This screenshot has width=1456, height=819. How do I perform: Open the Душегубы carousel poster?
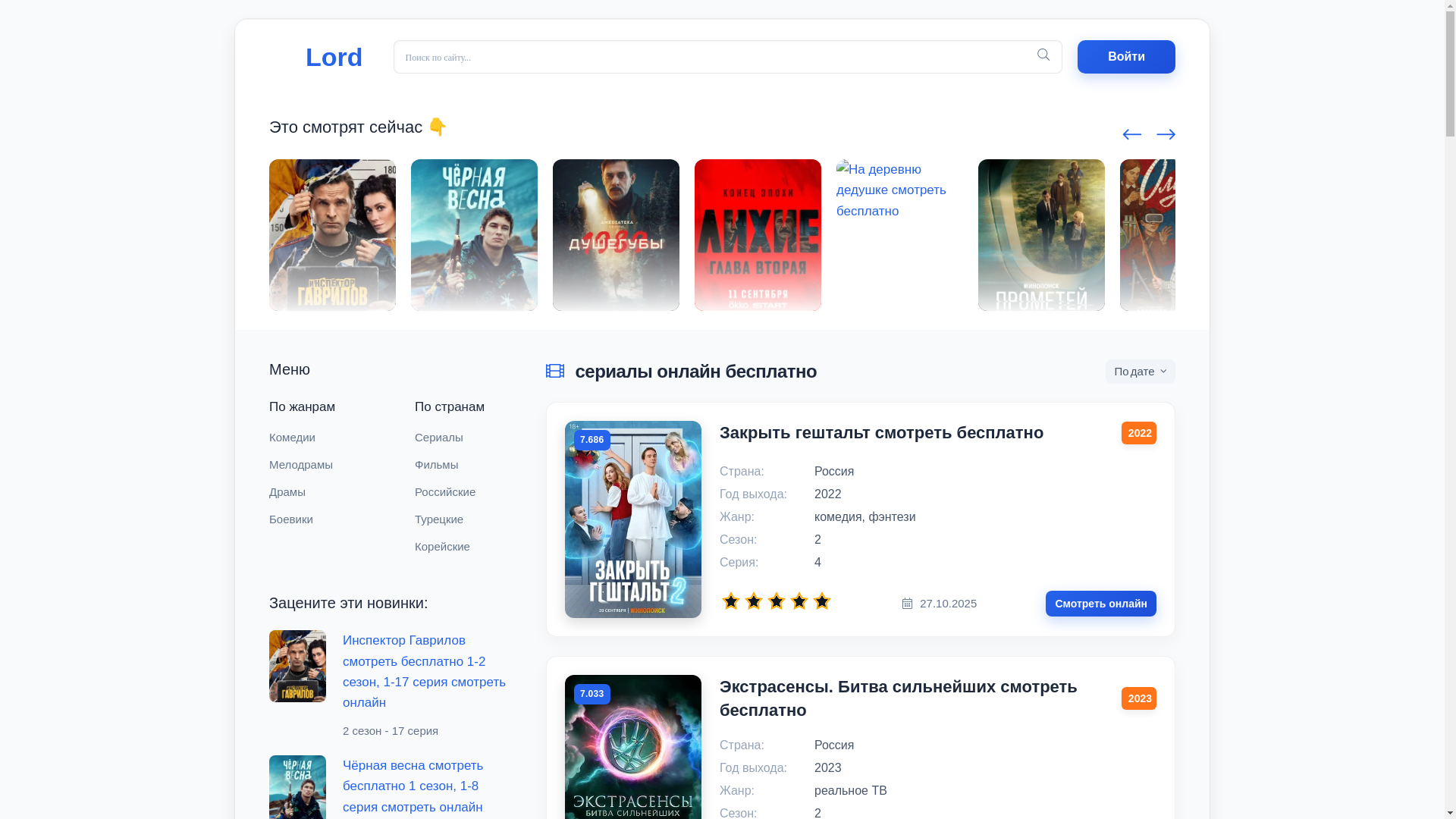tap(616, 235)
